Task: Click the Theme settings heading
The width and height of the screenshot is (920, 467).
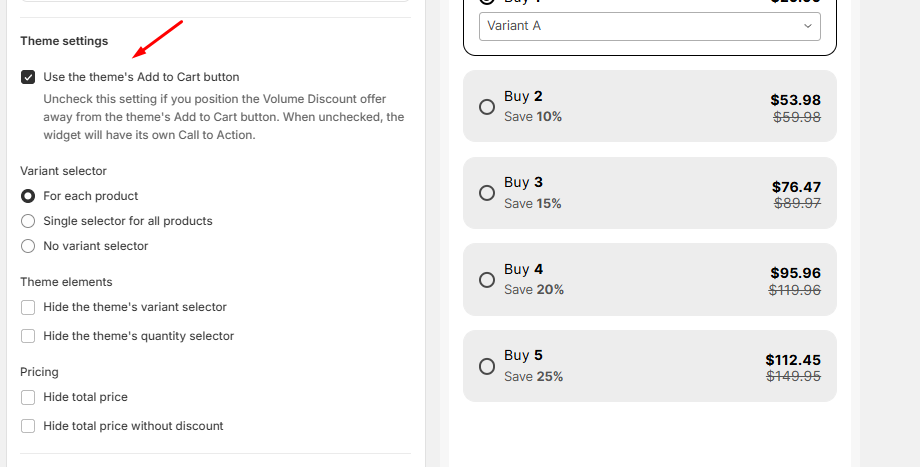Action: click(64, 41)
